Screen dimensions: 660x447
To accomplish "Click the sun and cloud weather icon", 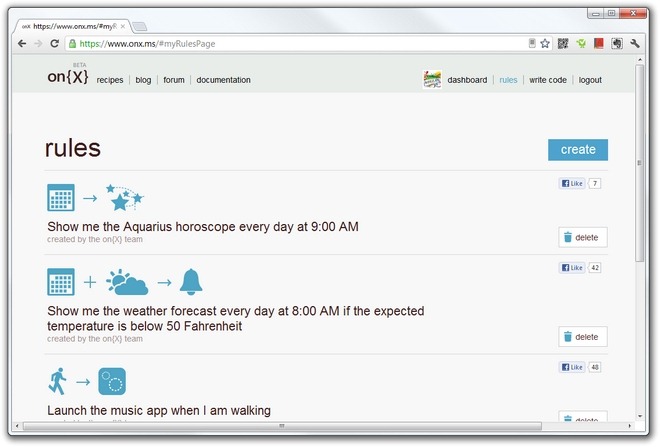I will click(x=127, y=282).
